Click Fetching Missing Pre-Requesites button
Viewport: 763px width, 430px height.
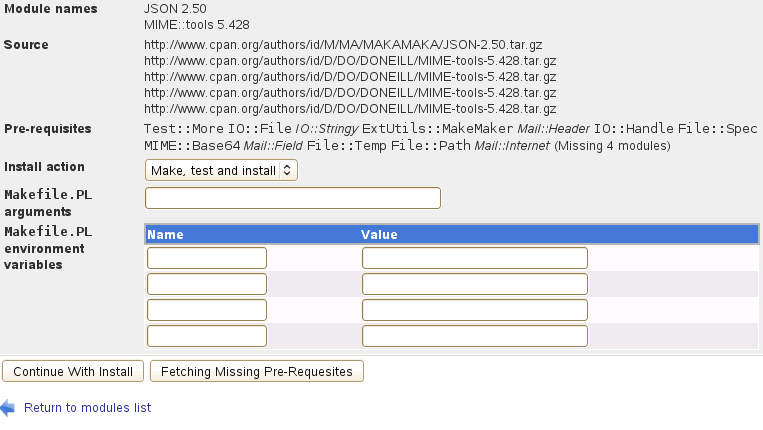point(256,372)
